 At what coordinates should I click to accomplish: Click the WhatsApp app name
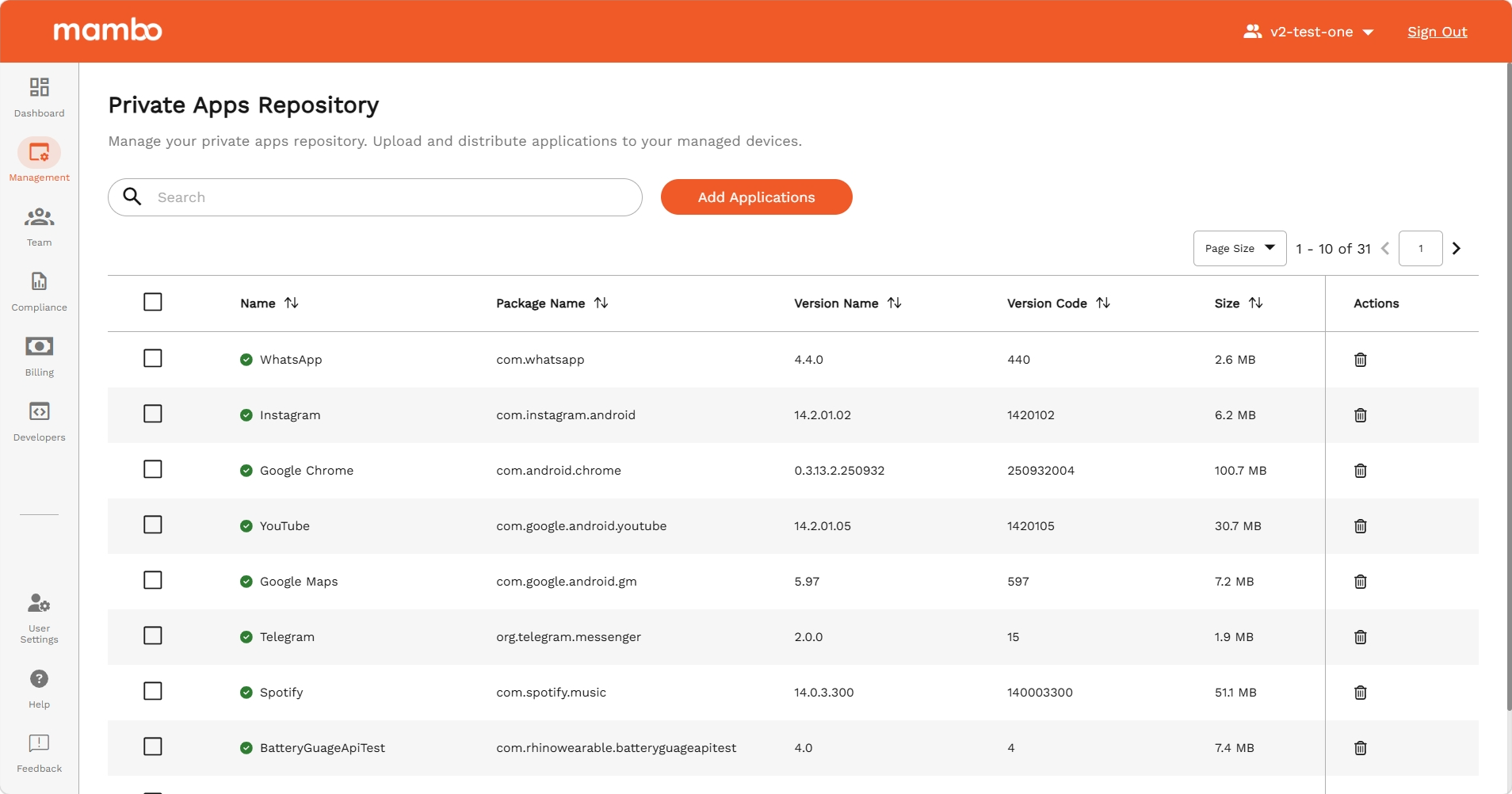291,360
